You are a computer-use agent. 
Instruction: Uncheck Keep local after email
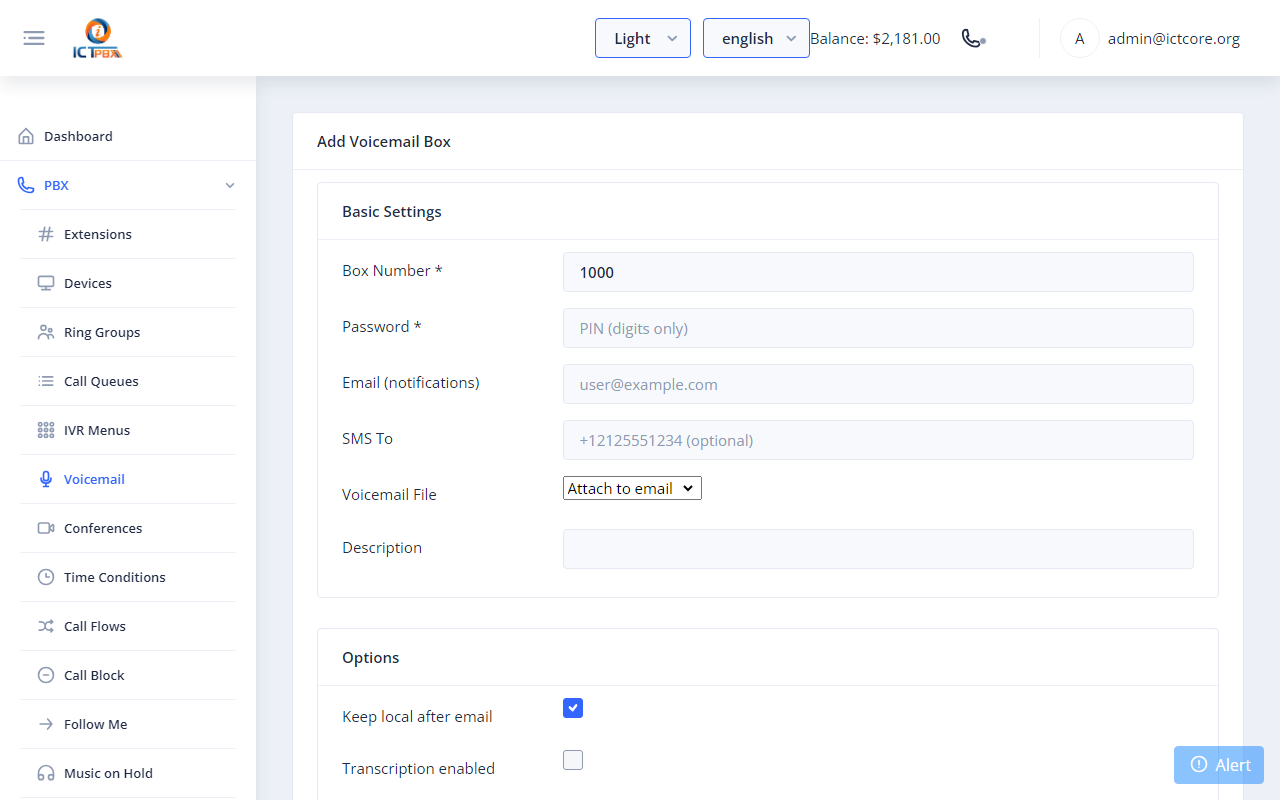tap(573, 708)
